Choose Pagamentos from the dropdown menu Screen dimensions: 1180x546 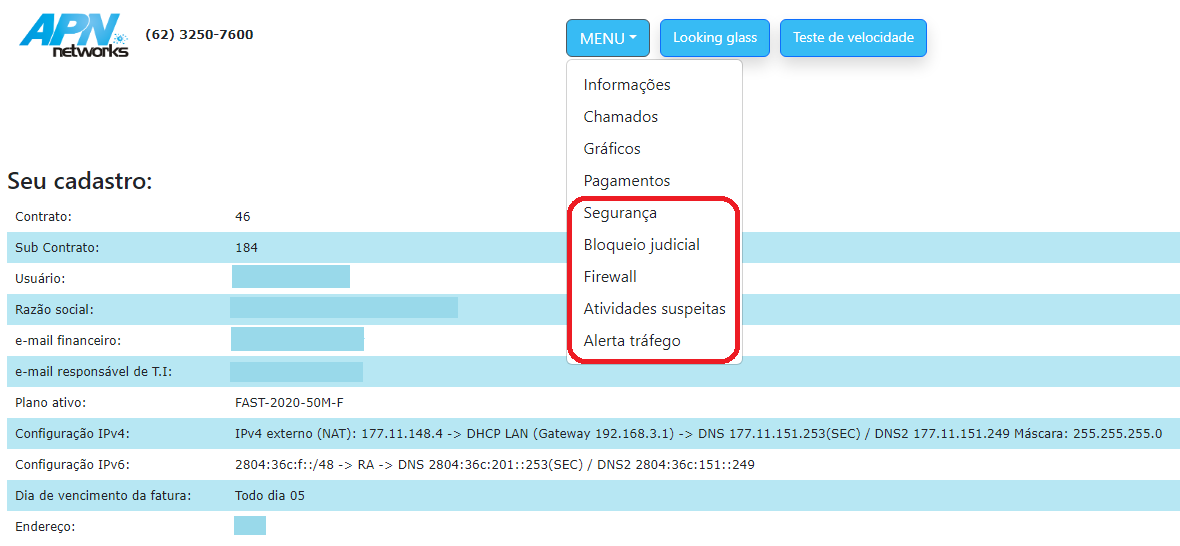point(627,181)
